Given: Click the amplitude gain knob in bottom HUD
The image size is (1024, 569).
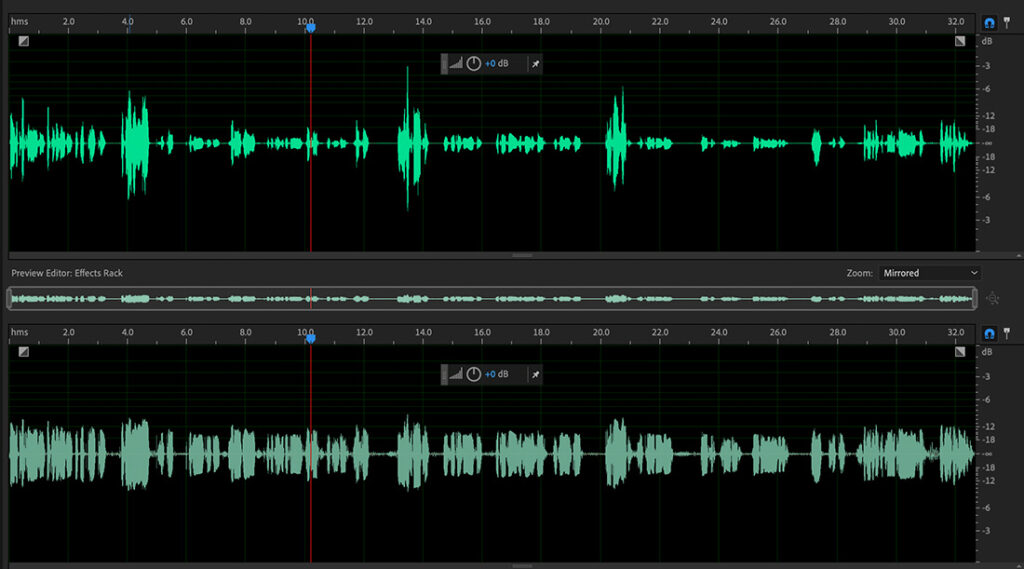Looking at the screenshot, I should point(473,374).
